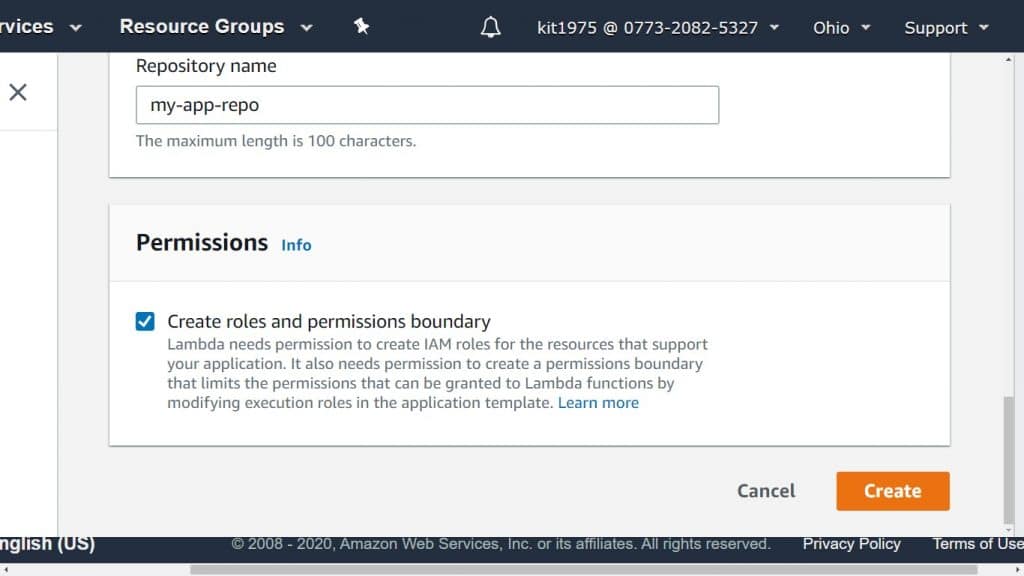This screenshot has width=1024, height=576.
Task: Click the pin shortcuts icon in header
Action: pyautogui.click(x=362, y=27)
